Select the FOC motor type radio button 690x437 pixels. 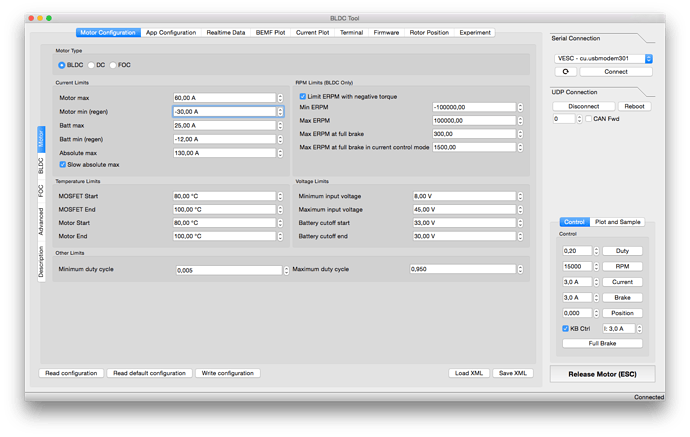point(113,65)
